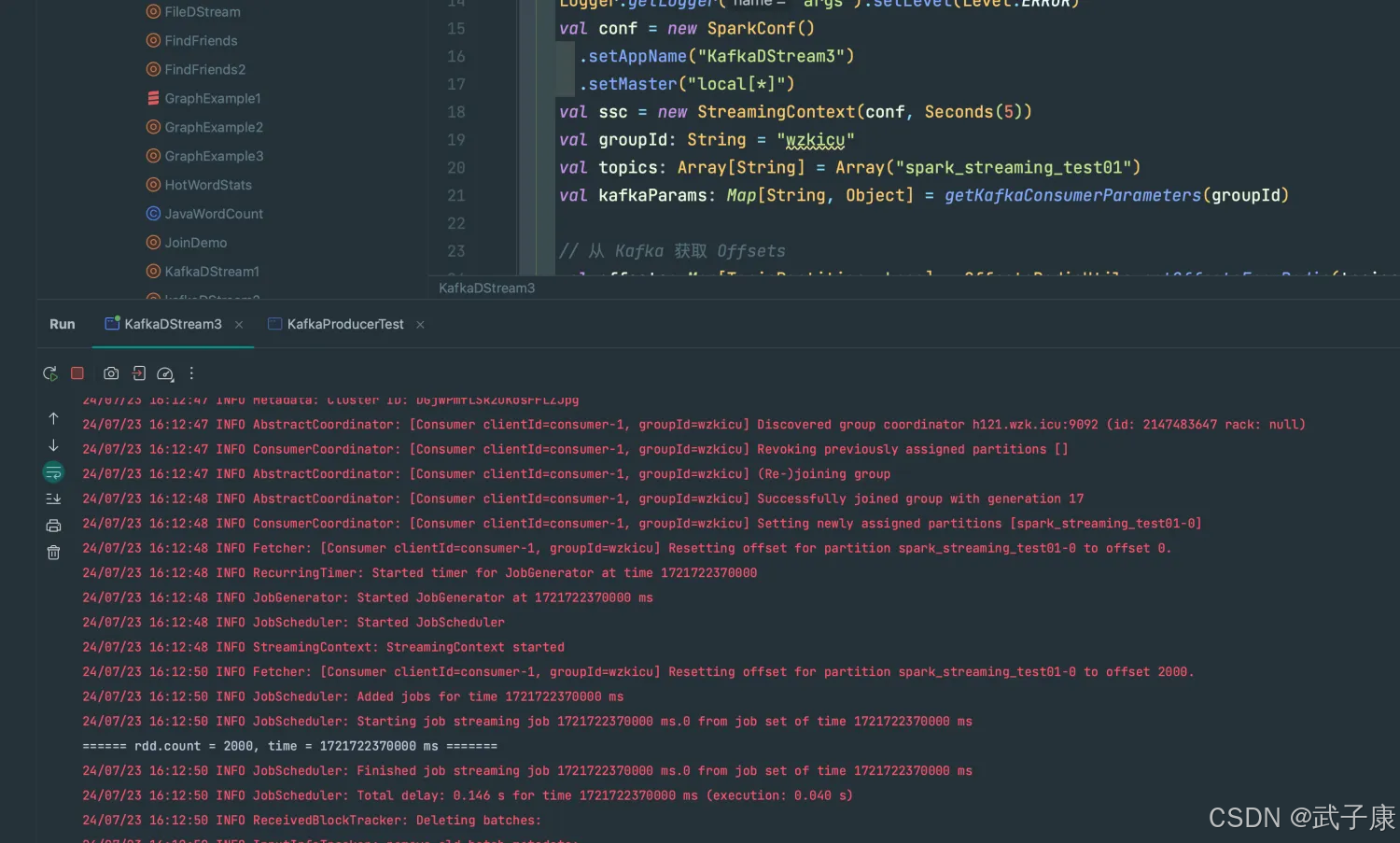Click the Successfully joined group log line
This screenshot has width=1400, height=843.
pos(583,499)
